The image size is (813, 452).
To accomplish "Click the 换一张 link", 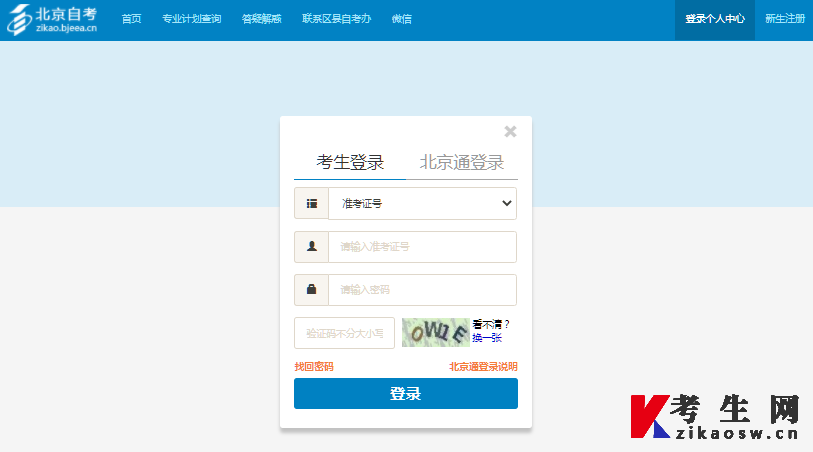I will click(x=487, y=338).
